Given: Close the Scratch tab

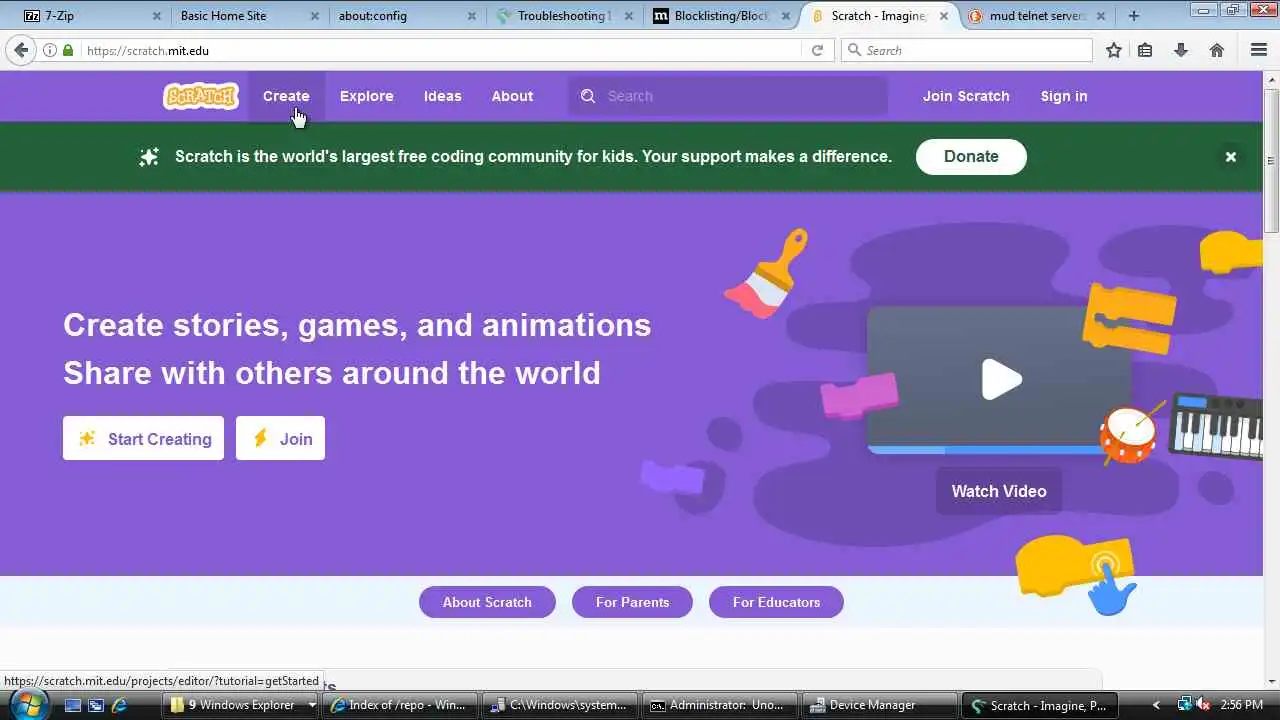Looking at the screenshot, I should (943, 16).
